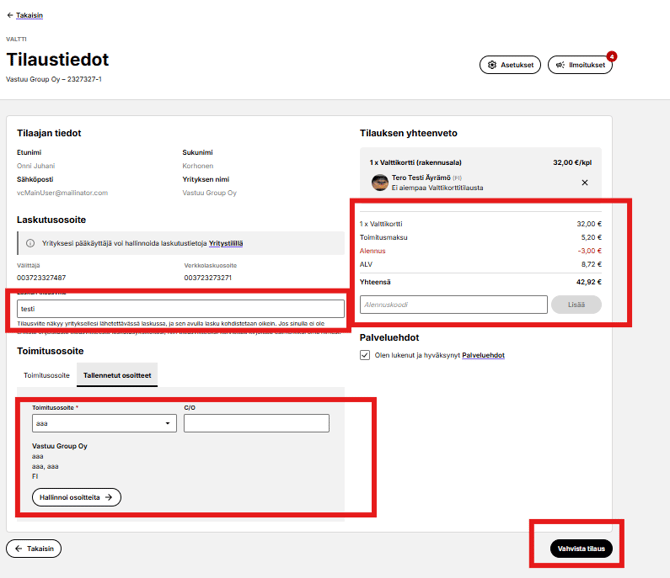Click the order reference field containing testi

pos(181,308)
